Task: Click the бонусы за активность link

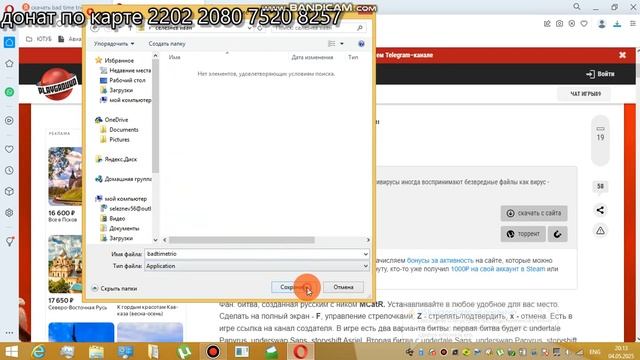Action: click(x=440, y=260)
